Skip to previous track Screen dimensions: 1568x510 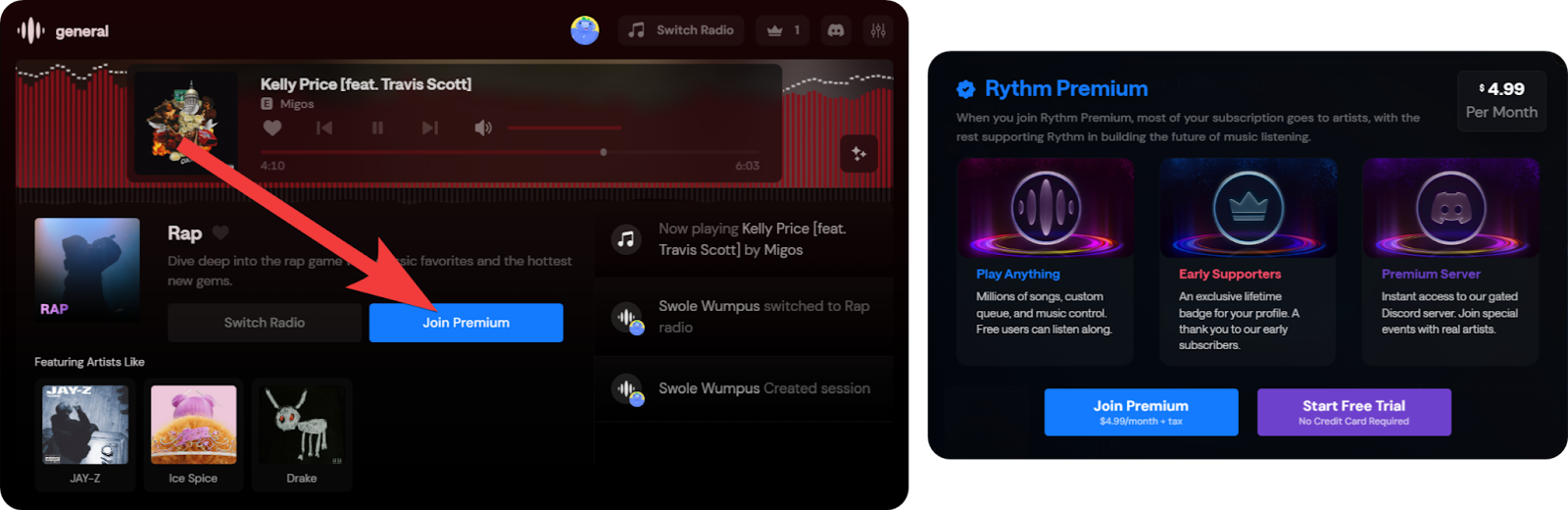(x=324, y=127)
